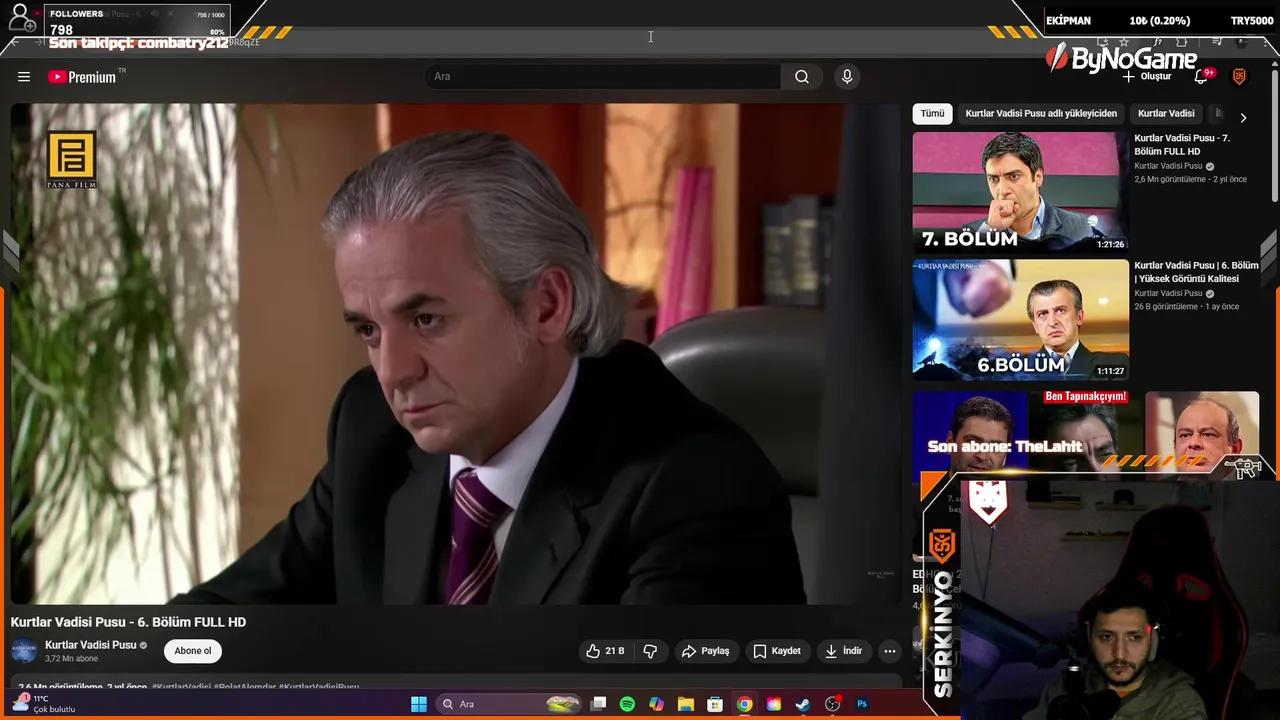Select the 'Kurtlar Vadisi' filter chip

1166,114
